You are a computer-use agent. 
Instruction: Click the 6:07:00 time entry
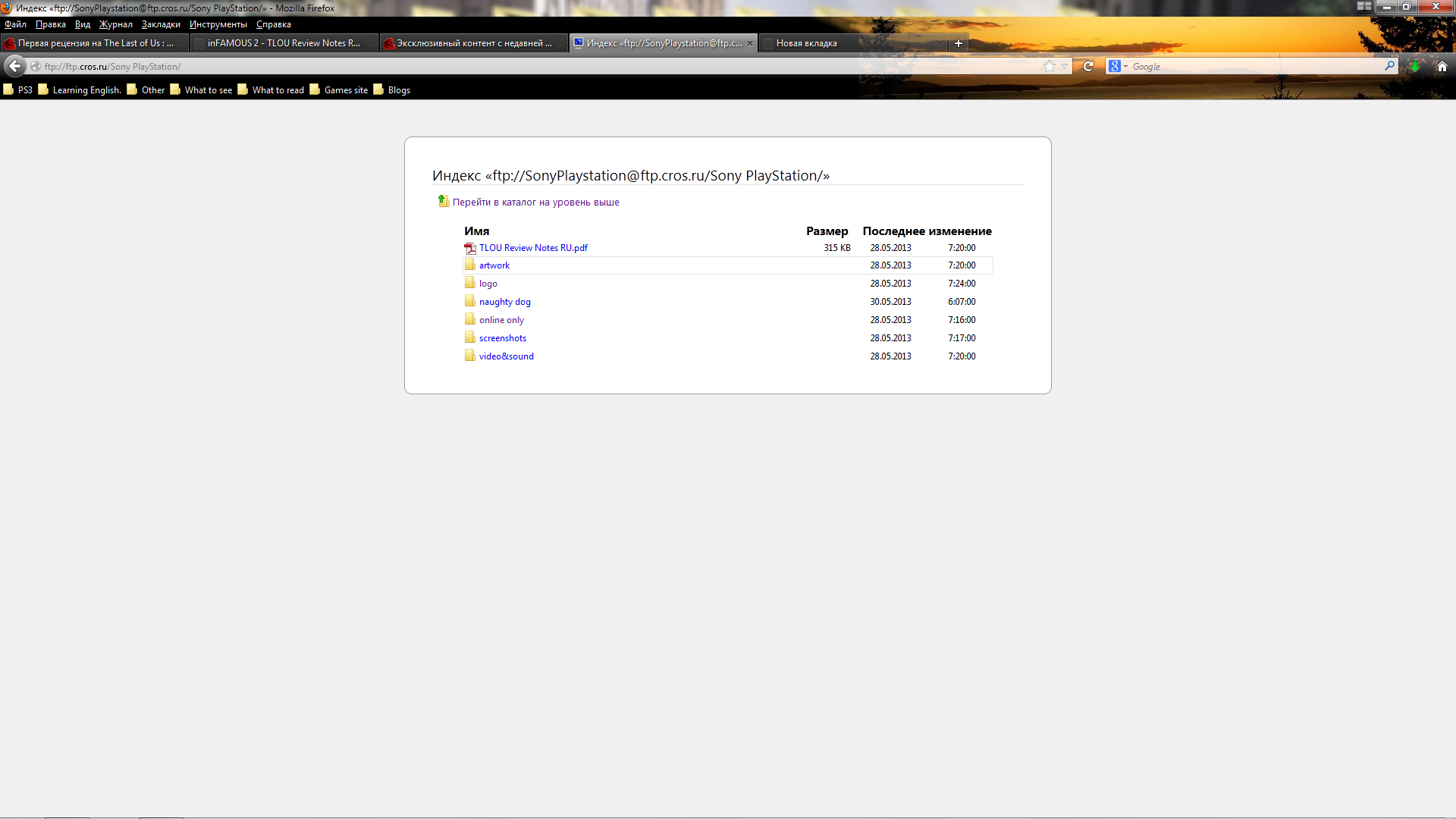coord(962,302)
